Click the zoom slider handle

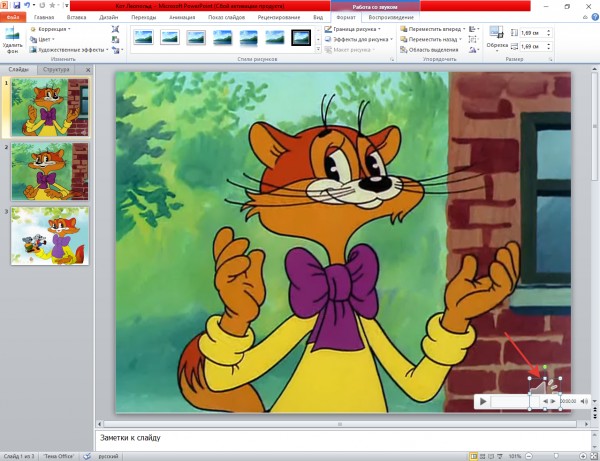point(556,456)
